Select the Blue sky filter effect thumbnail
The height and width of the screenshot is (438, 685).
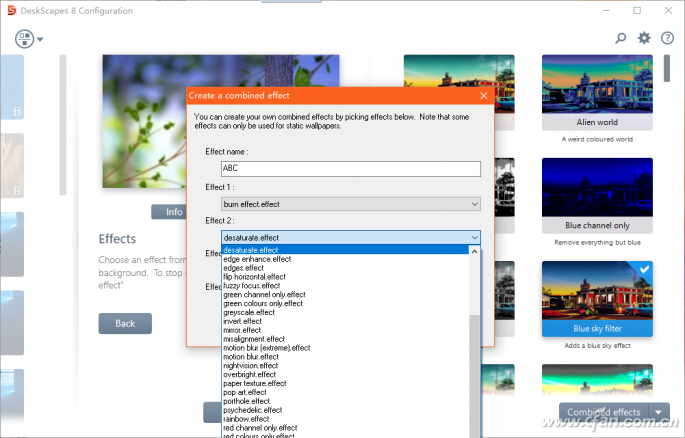tap(597, 299)
